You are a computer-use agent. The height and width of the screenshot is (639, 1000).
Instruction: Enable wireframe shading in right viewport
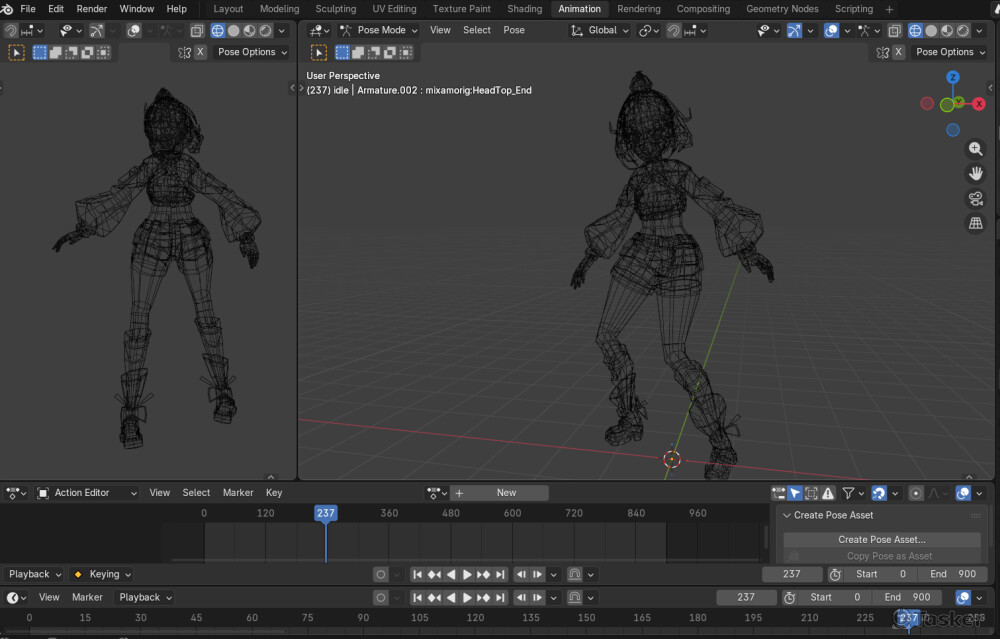[x=914, y=31]
